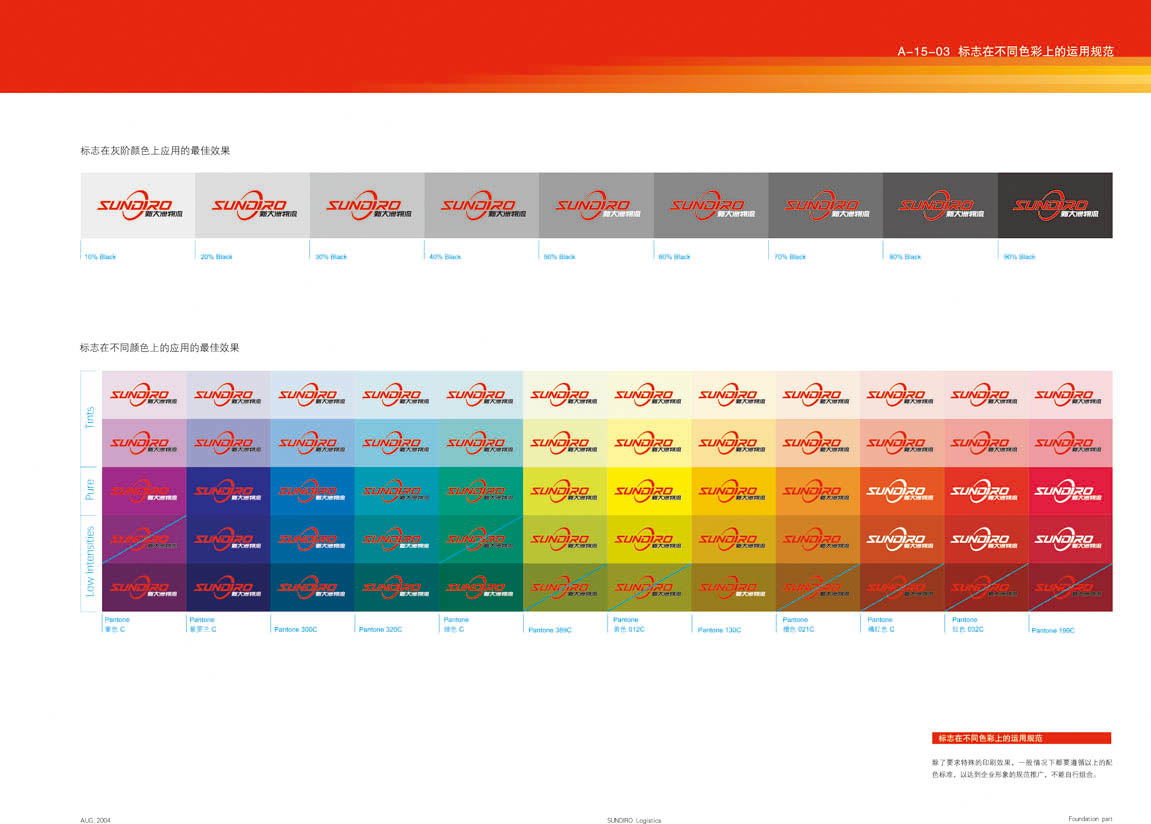Select the 20% Black logo swatch
This screenshot has height=824, width=1151.
click(253, 205)
